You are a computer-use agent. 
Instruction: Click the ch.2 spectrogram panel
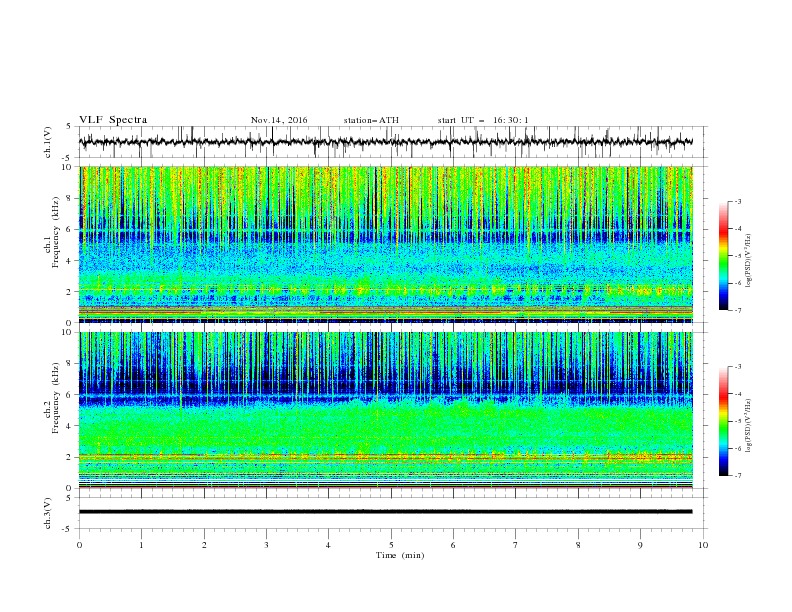[386, 410]
